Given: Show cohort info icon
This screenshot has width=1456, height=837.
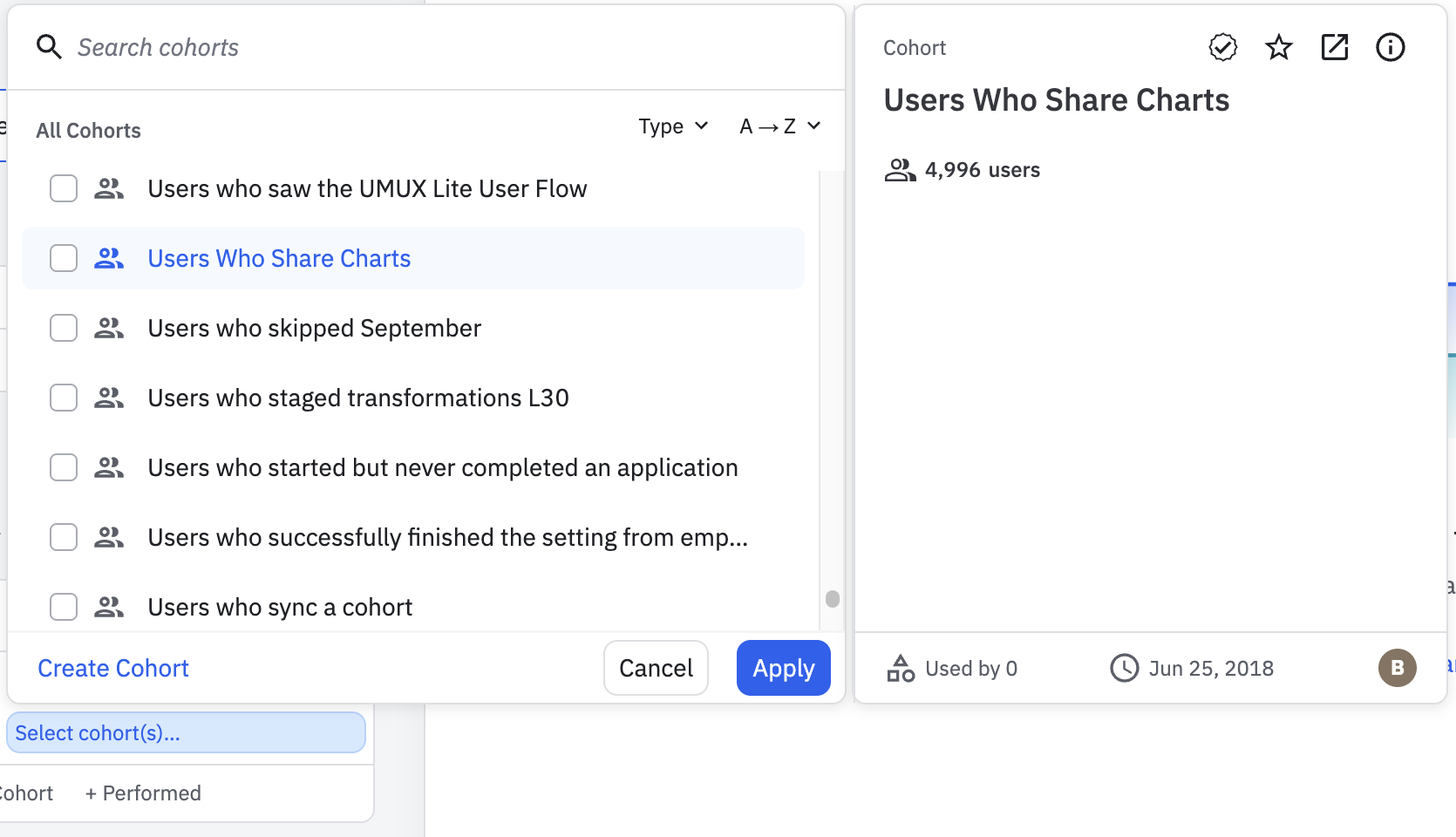Looking at the screenshot, I should tap(1390, 47).
